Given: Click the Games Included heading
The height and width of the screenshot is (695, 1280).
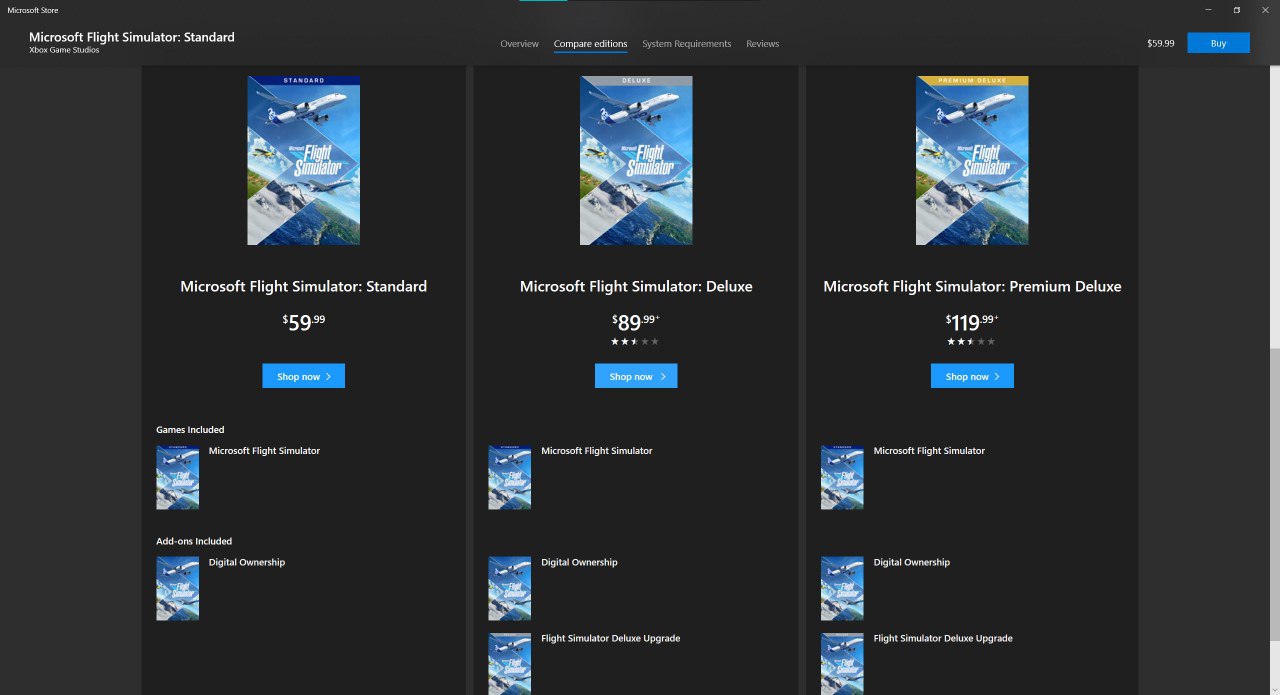Looking at the screenshot, I should click(190, 430).
